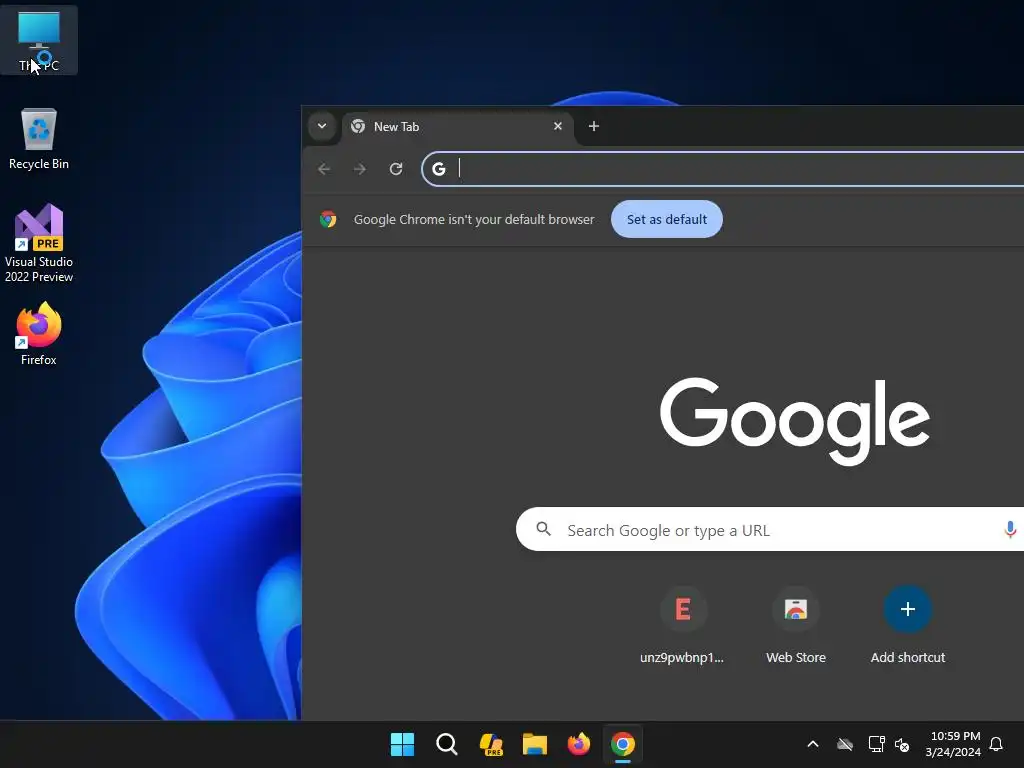The height and width of the screenshot is (768, 1024).
Task: Open taskbar Search
Action: click(x=447, y=744)
